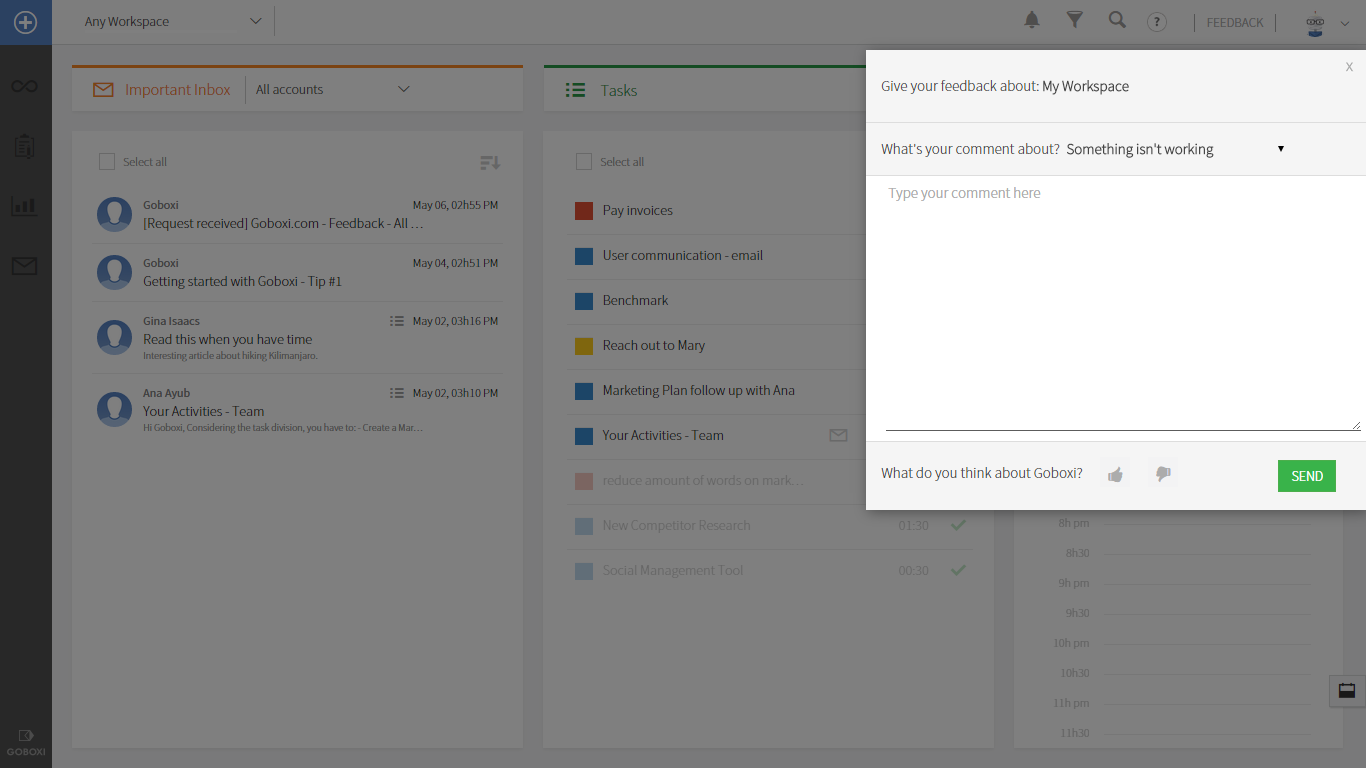
Task: Click the thumbs up rating icon
Action: click(x=1115, y=474)
